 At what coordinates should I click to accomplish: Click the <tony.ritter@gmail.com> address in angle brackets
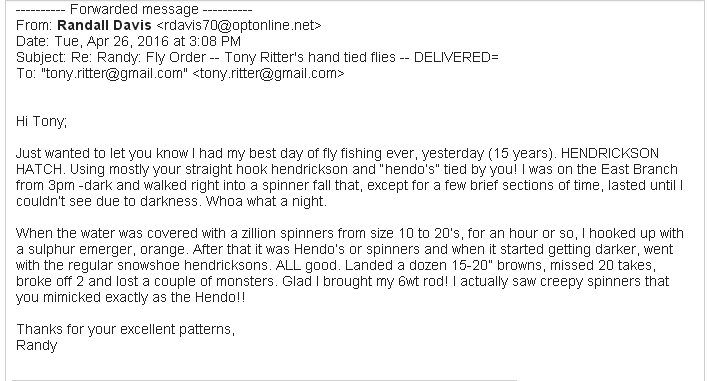(269, 73)
